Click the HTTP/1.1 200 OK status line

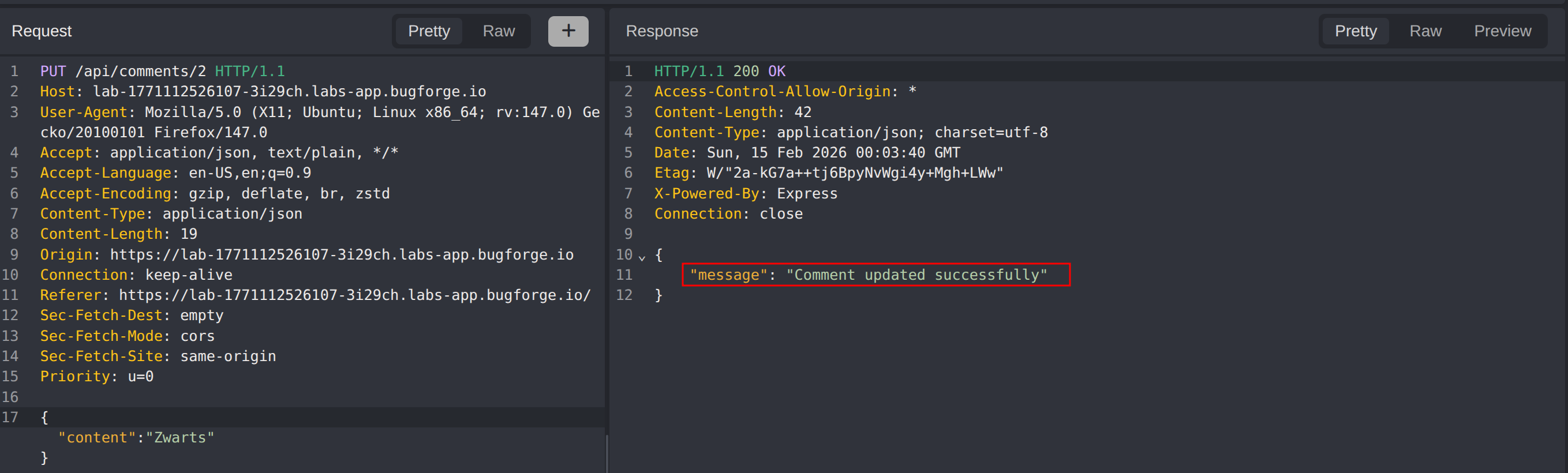click(x=720, y=71)
